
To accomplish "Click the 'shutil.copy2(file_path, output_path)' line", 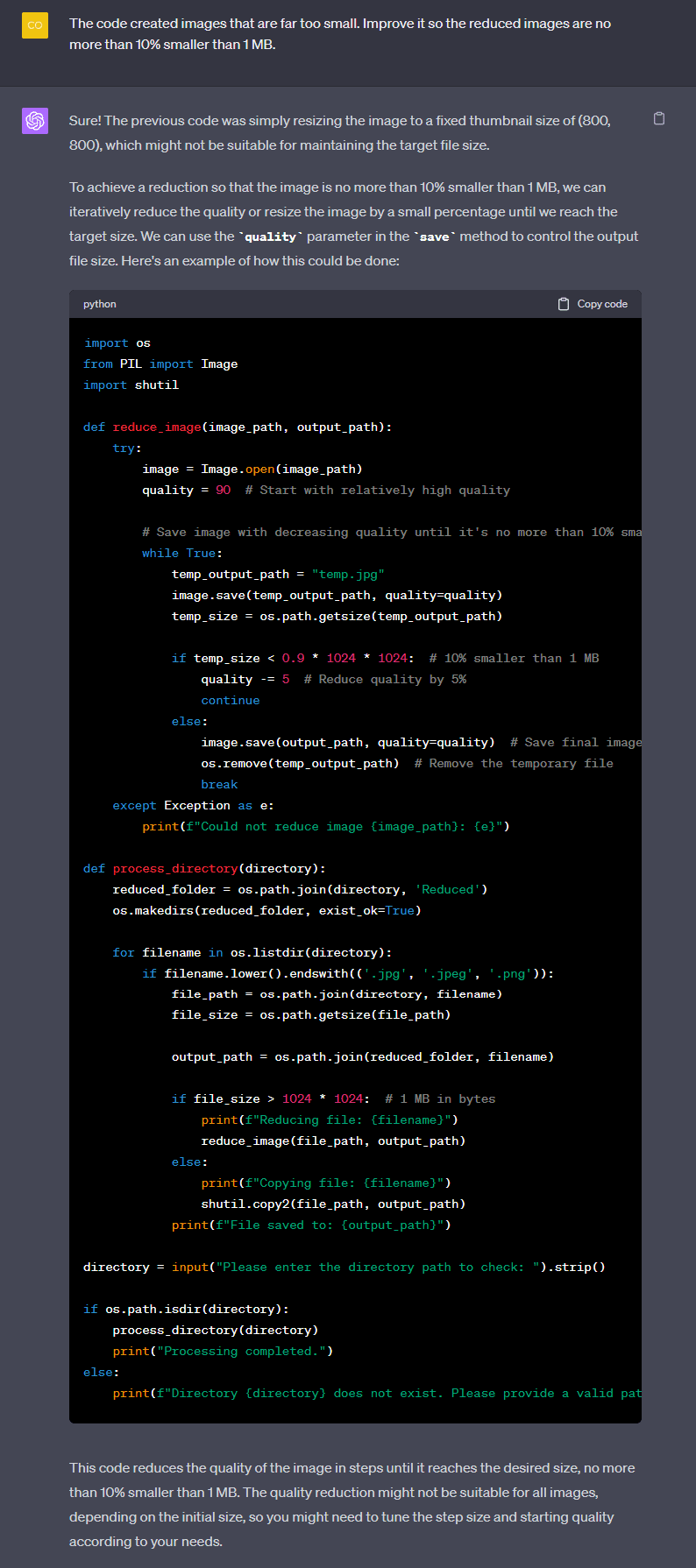I will [333, 1204].
